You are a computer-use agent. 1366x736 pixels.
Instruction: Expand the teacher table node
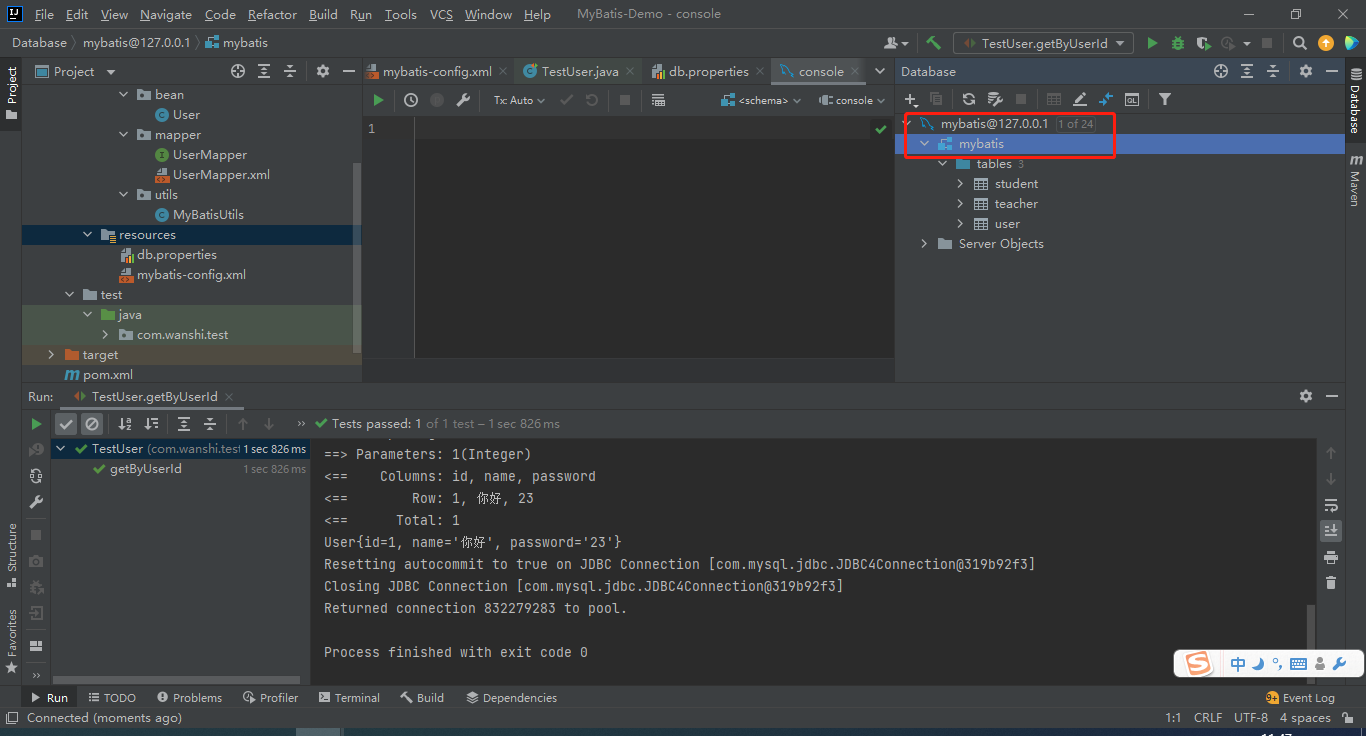click(x=960, y=204)
